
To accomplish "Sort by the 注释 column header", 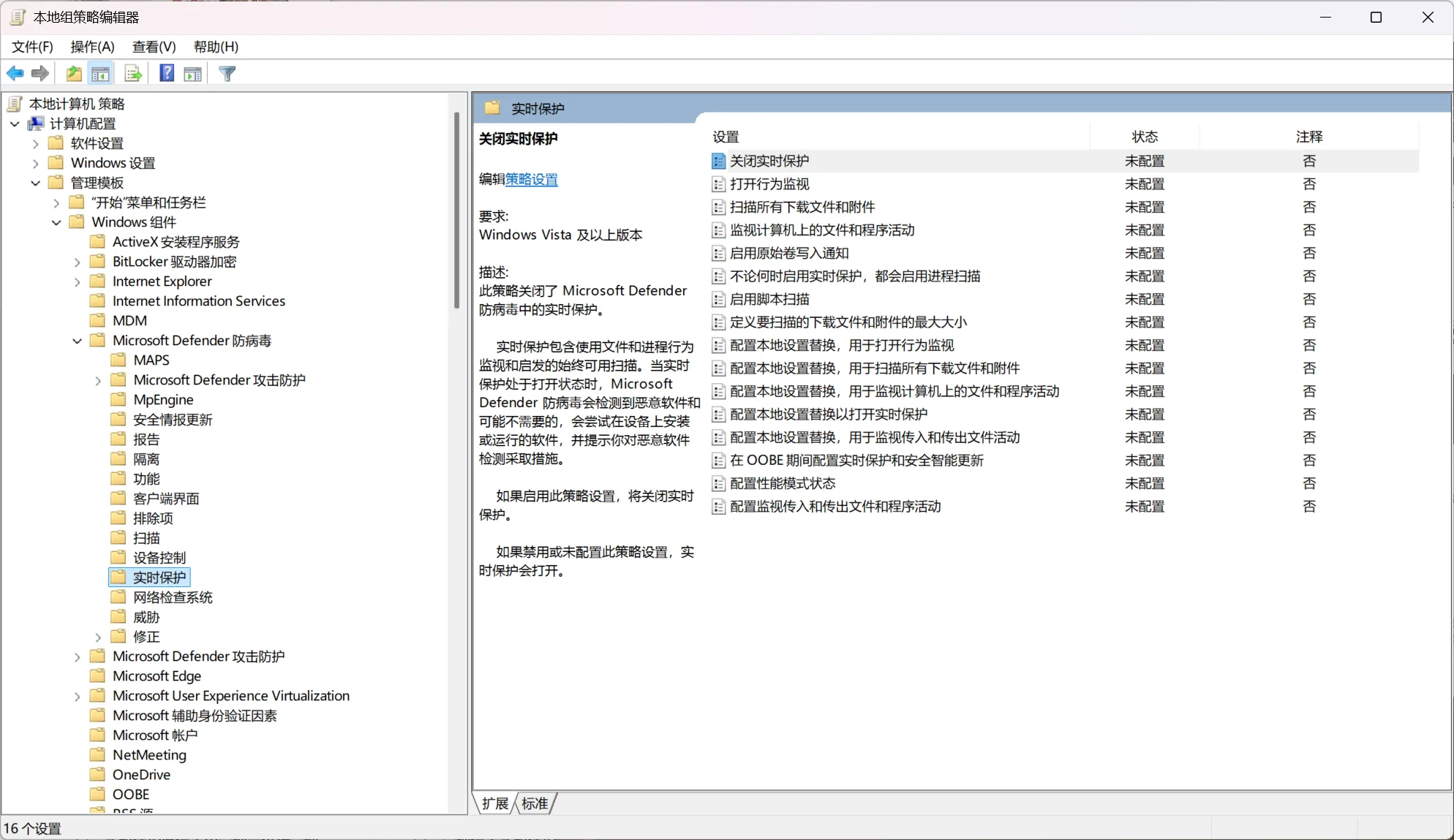I will (1309, 137).
